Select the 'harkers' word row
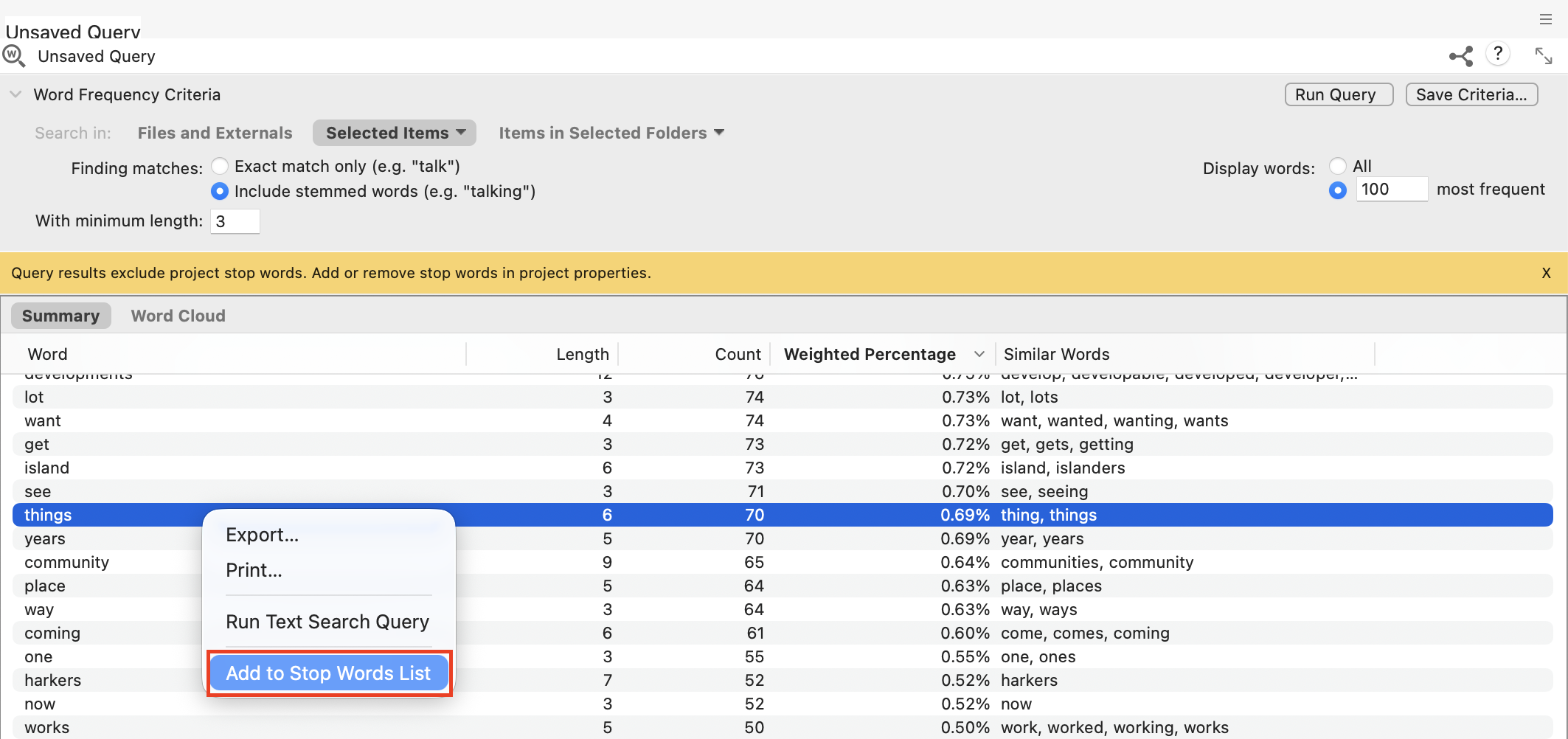 (x=783, y=680)
